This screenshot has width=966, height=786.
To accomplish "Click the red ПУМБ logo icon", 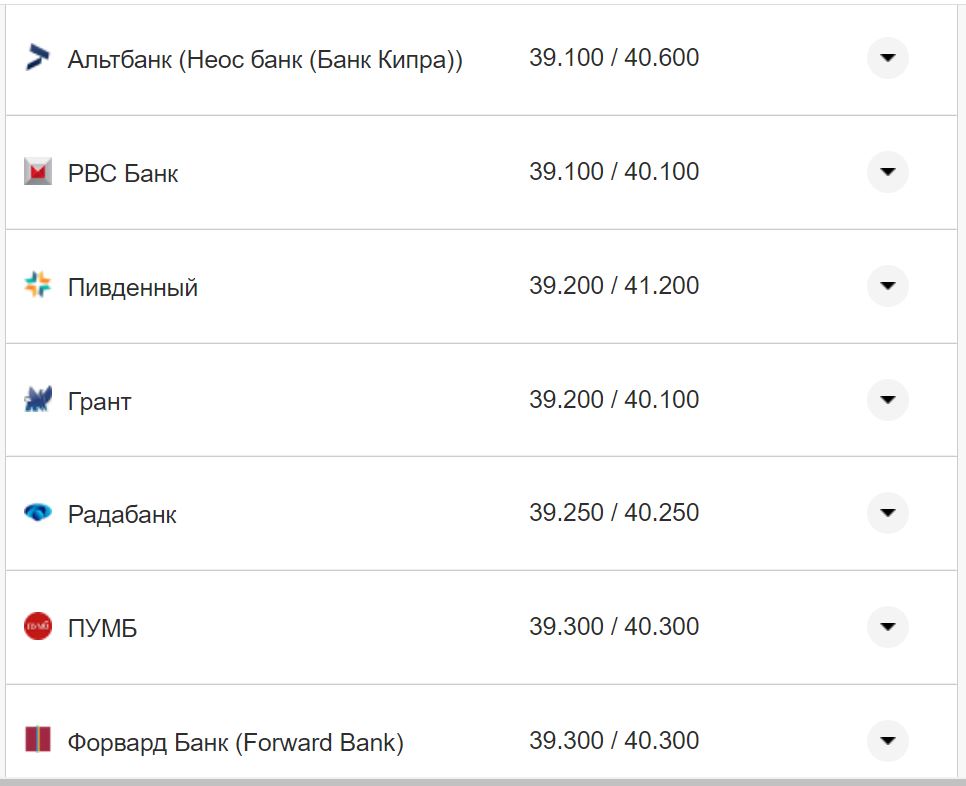I will (37, 627).
